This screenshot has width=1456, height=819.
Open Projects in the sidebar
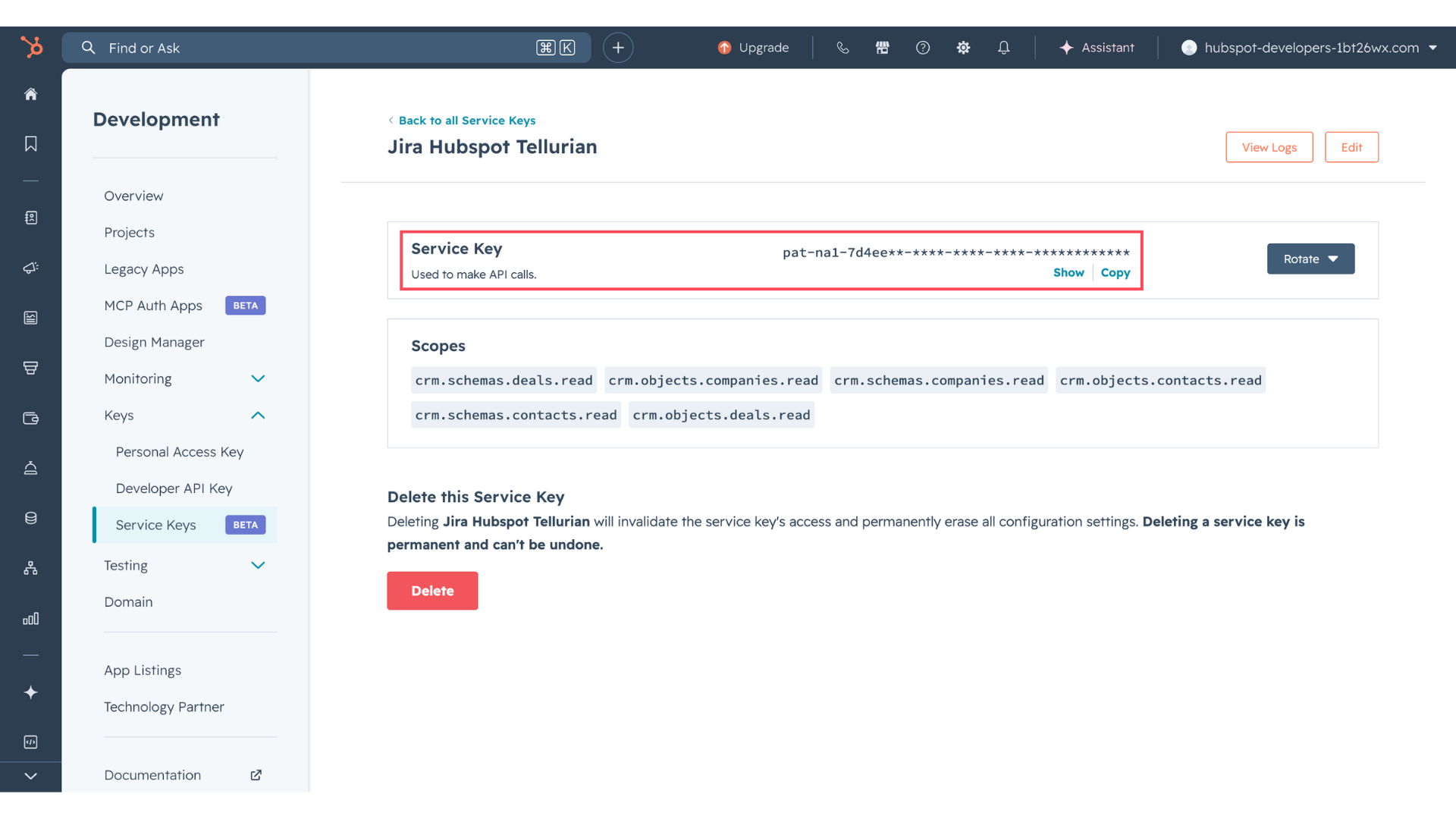129,232
